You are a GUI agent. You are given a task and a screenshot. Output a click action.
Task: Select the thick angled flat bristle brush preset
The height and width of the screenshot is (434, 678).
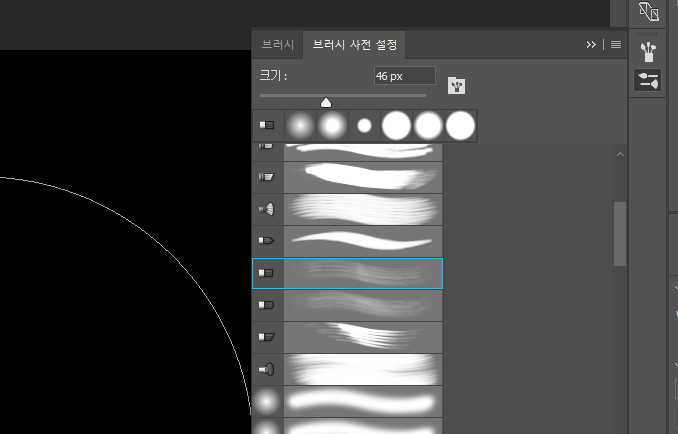click(x=347, y=177)
